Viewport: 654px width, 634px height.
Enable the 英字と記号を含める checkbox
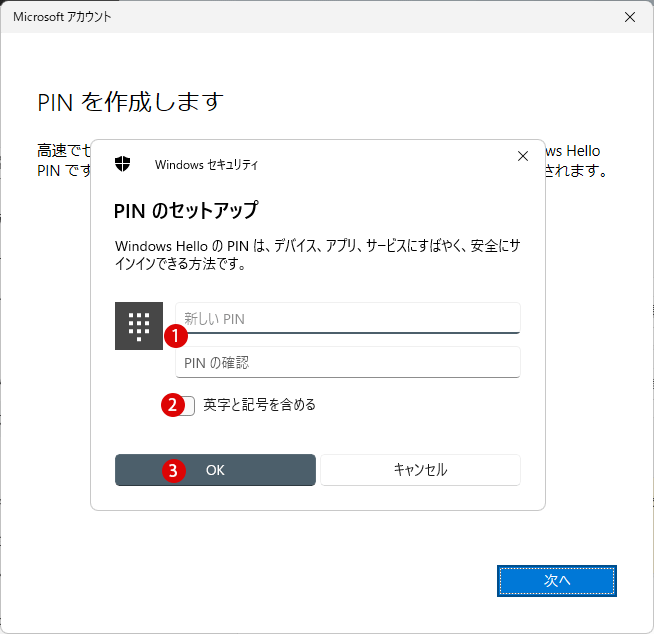186,405
